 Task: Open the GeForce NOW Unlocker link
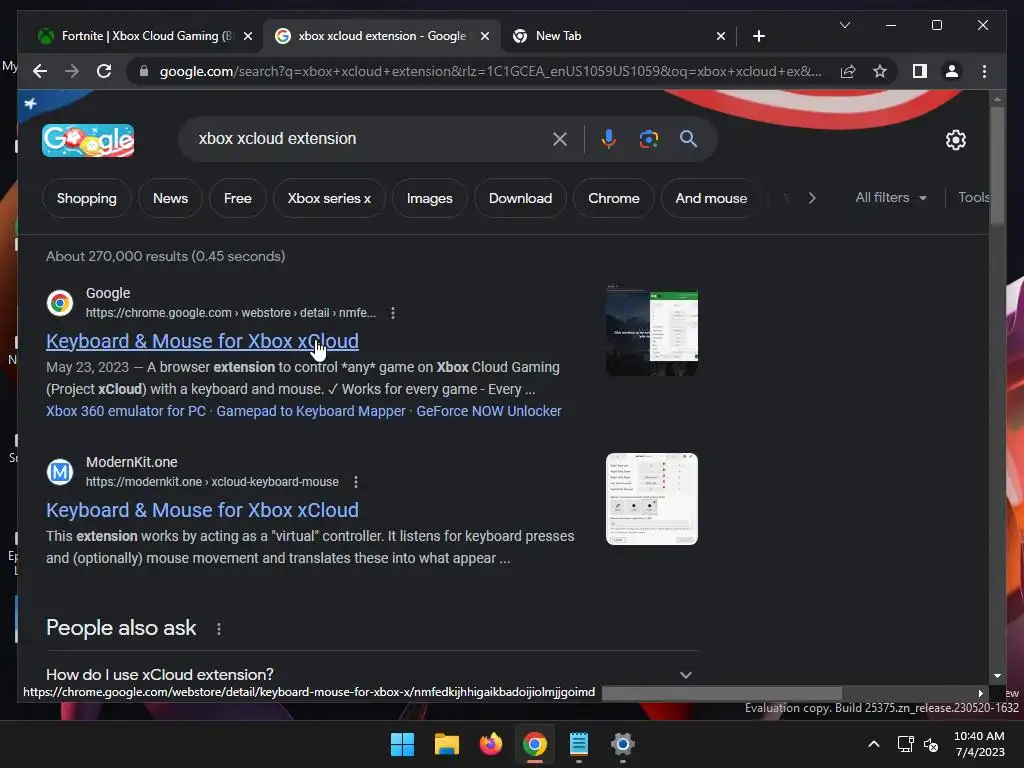click(x=489, y=411)
